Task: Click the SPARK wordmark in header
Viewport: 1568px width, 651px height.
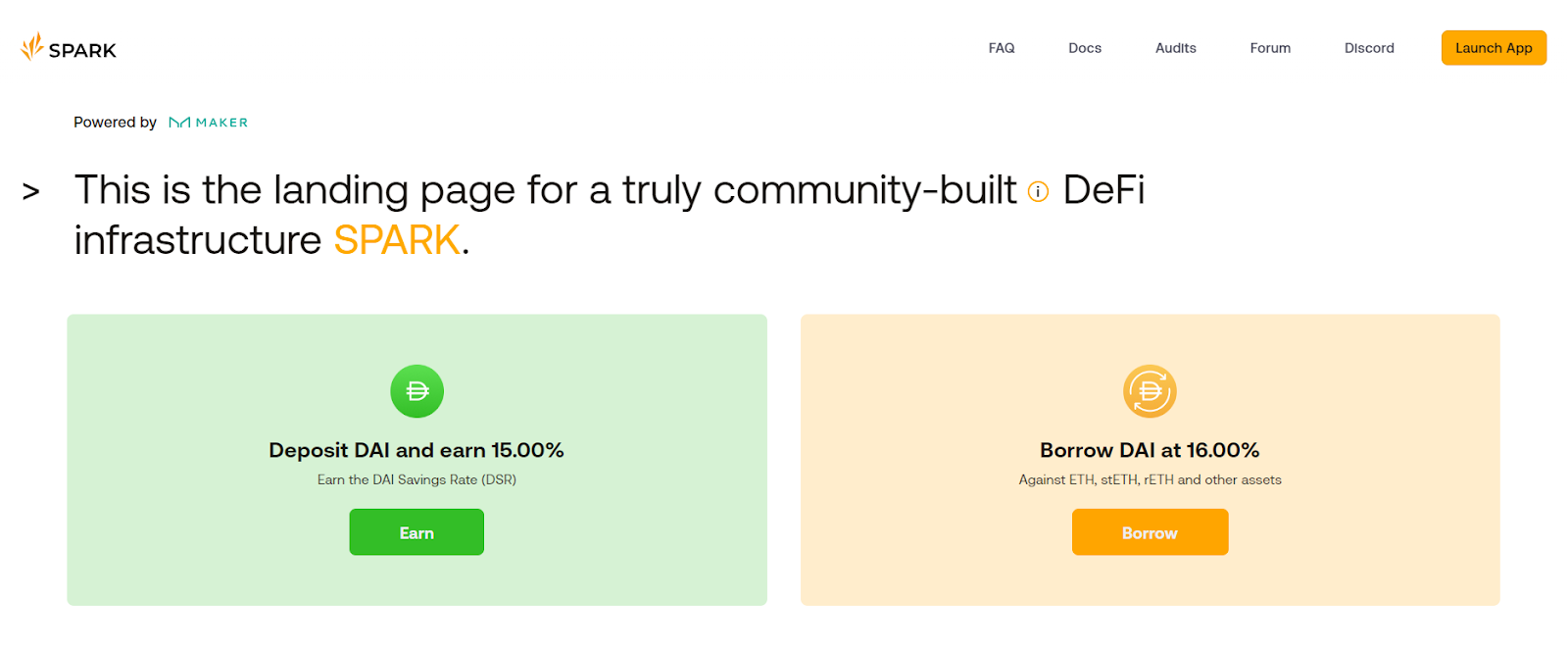Action: 82,50
